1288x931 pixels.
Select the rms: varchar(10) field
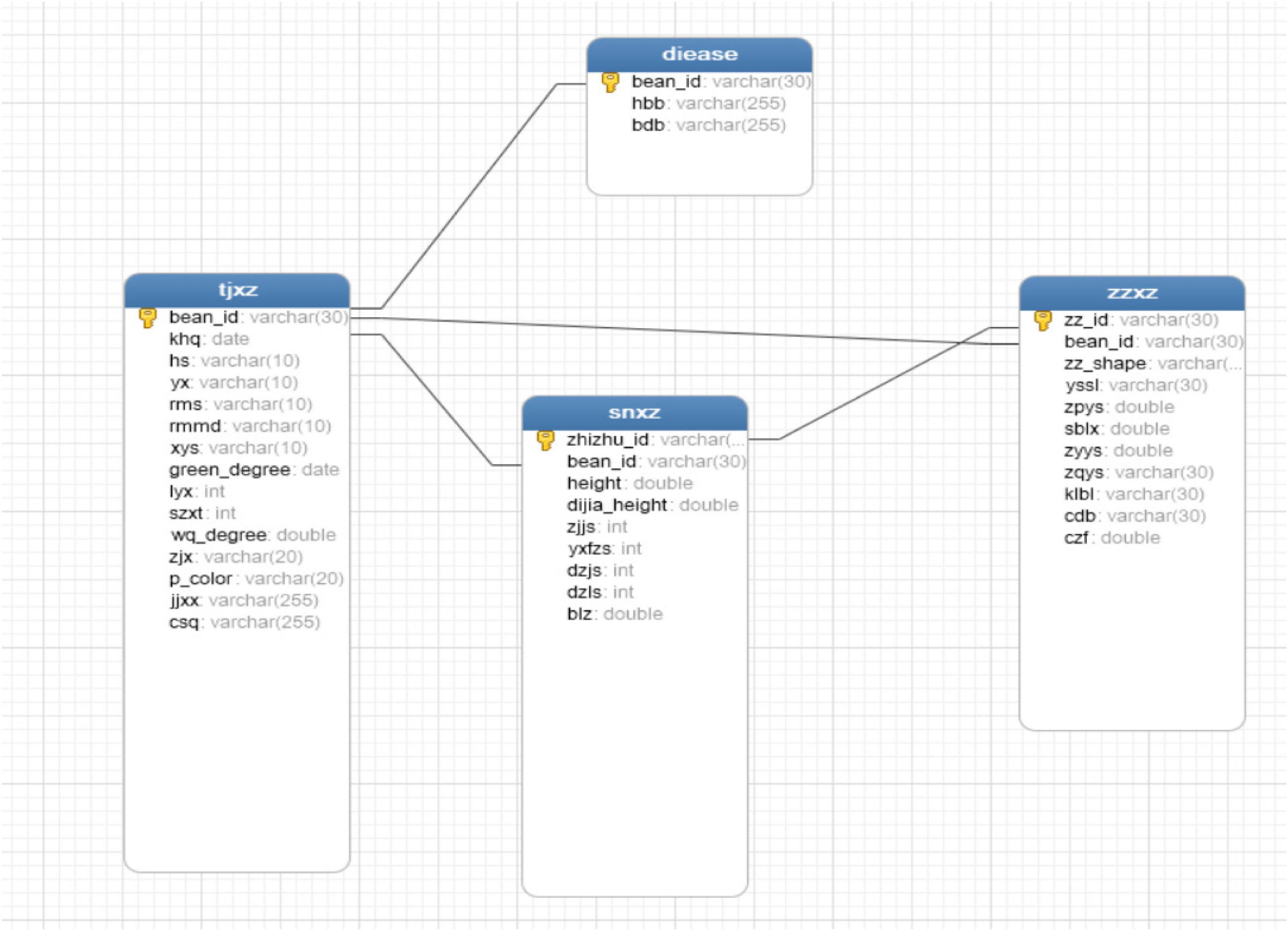pyautogui.click(x=241, y=404)
